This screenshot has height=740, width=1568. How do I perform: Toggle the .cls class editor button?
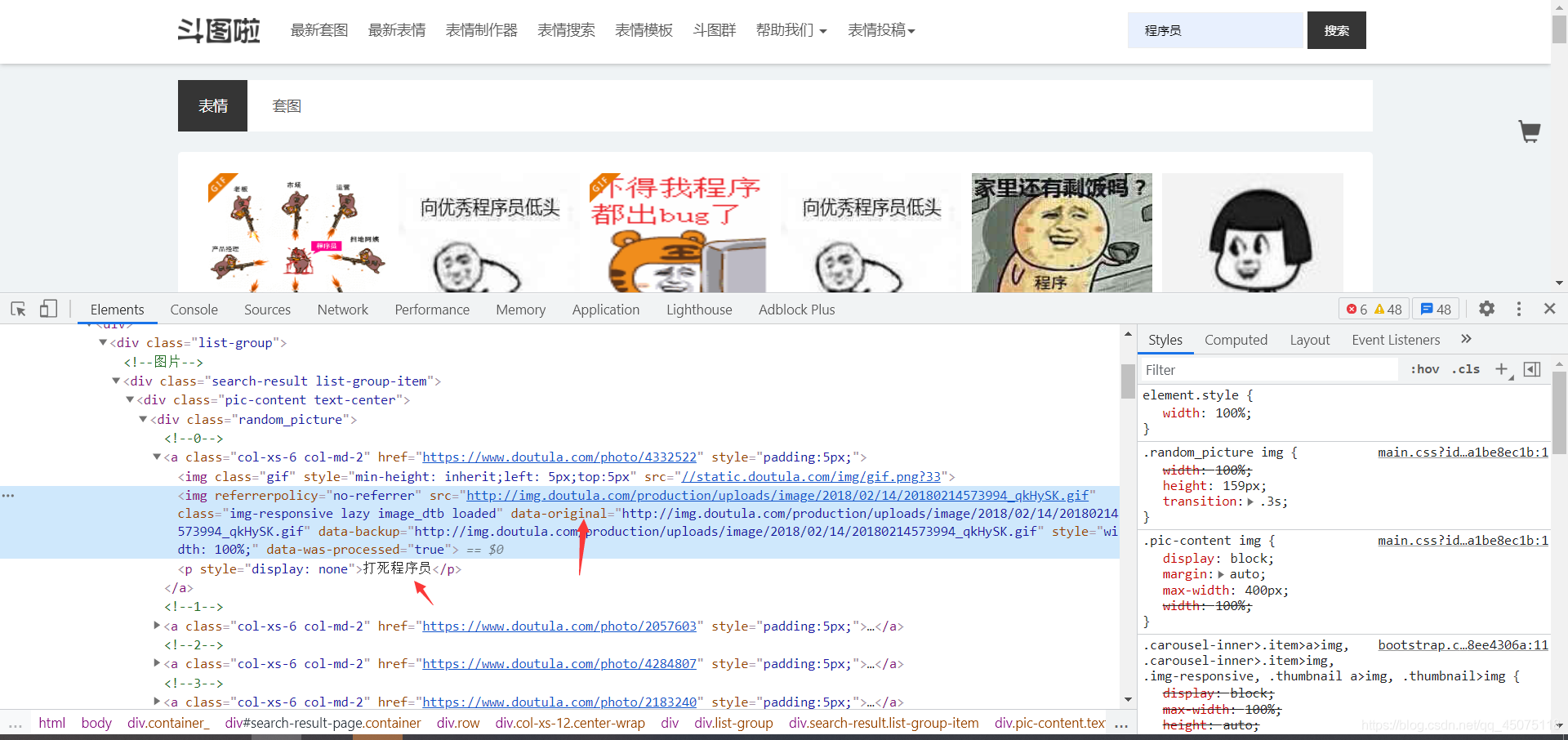click(x=1466, y=369)
